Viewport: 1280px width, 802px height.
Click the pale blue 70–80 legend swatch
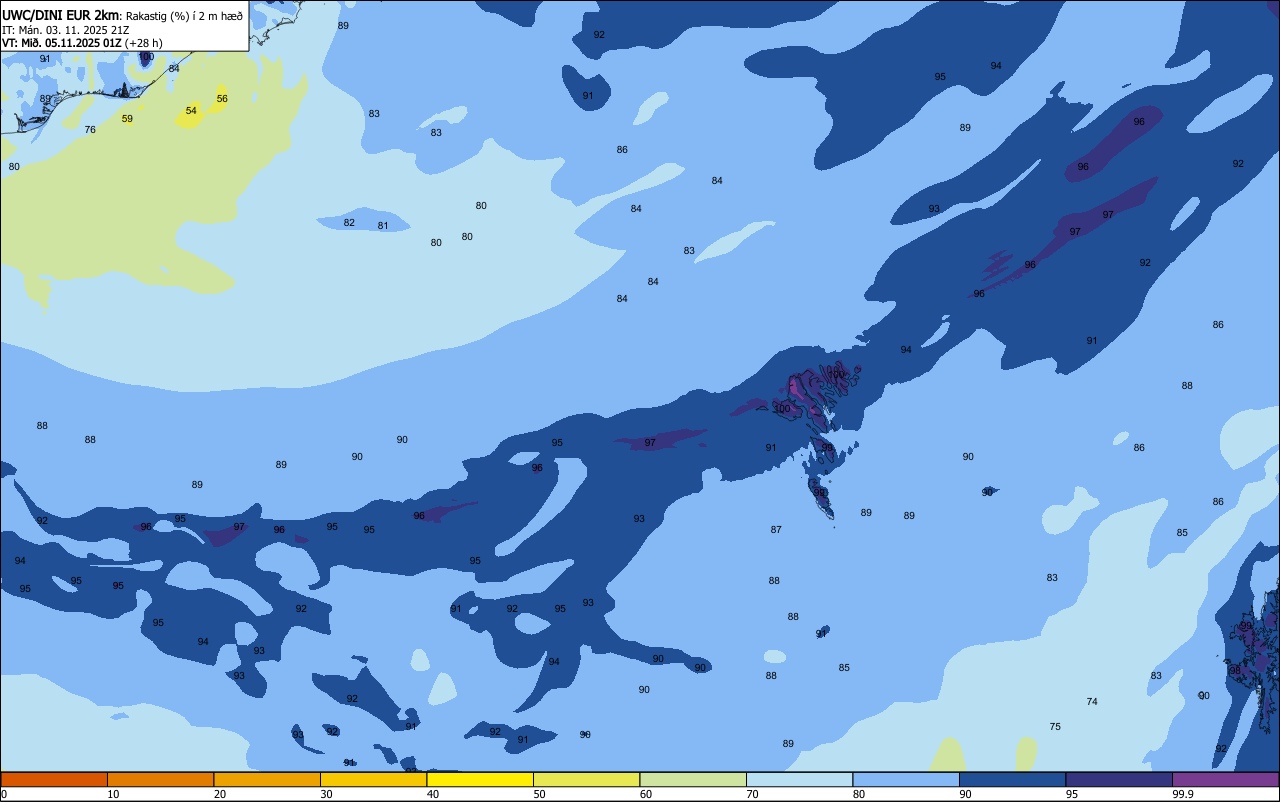(x=799, y=779)
